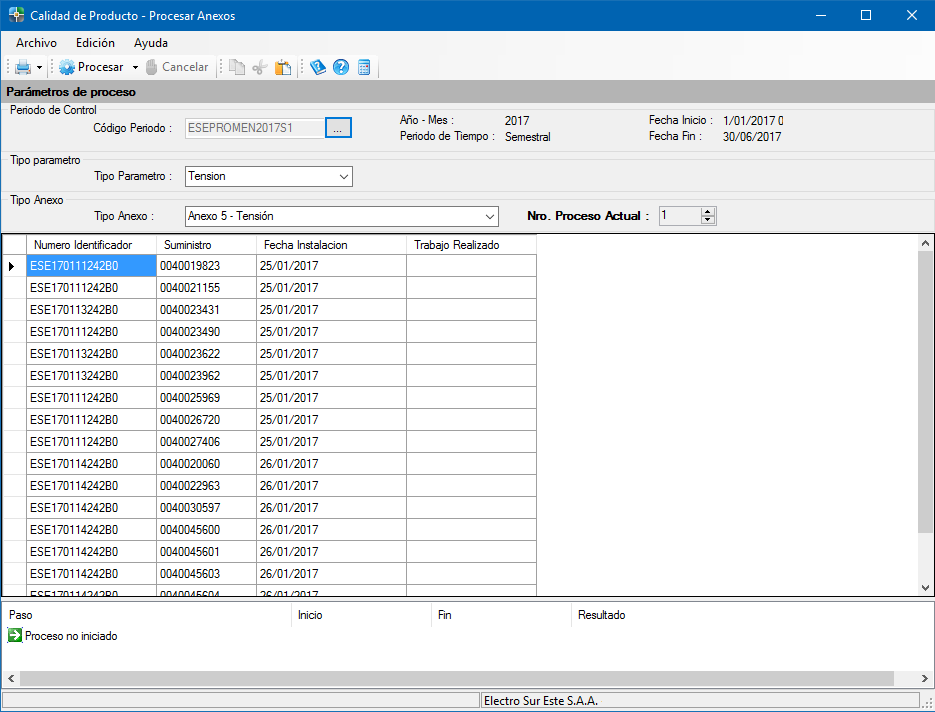Click the Suministro column header
This screenshot has height=712, width=935.
[x=206, y=245]
